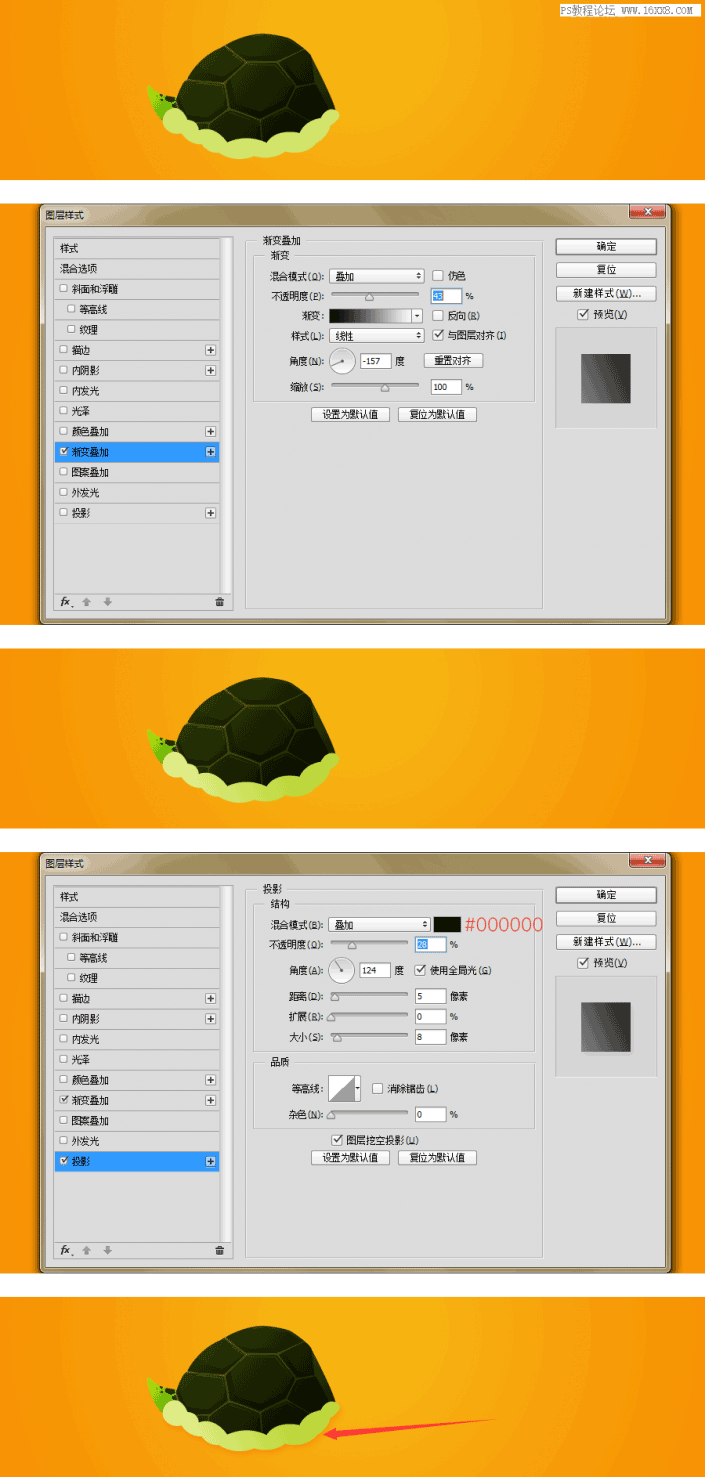Click 新建样式 in the 渐变叠加 dialog

606,294
